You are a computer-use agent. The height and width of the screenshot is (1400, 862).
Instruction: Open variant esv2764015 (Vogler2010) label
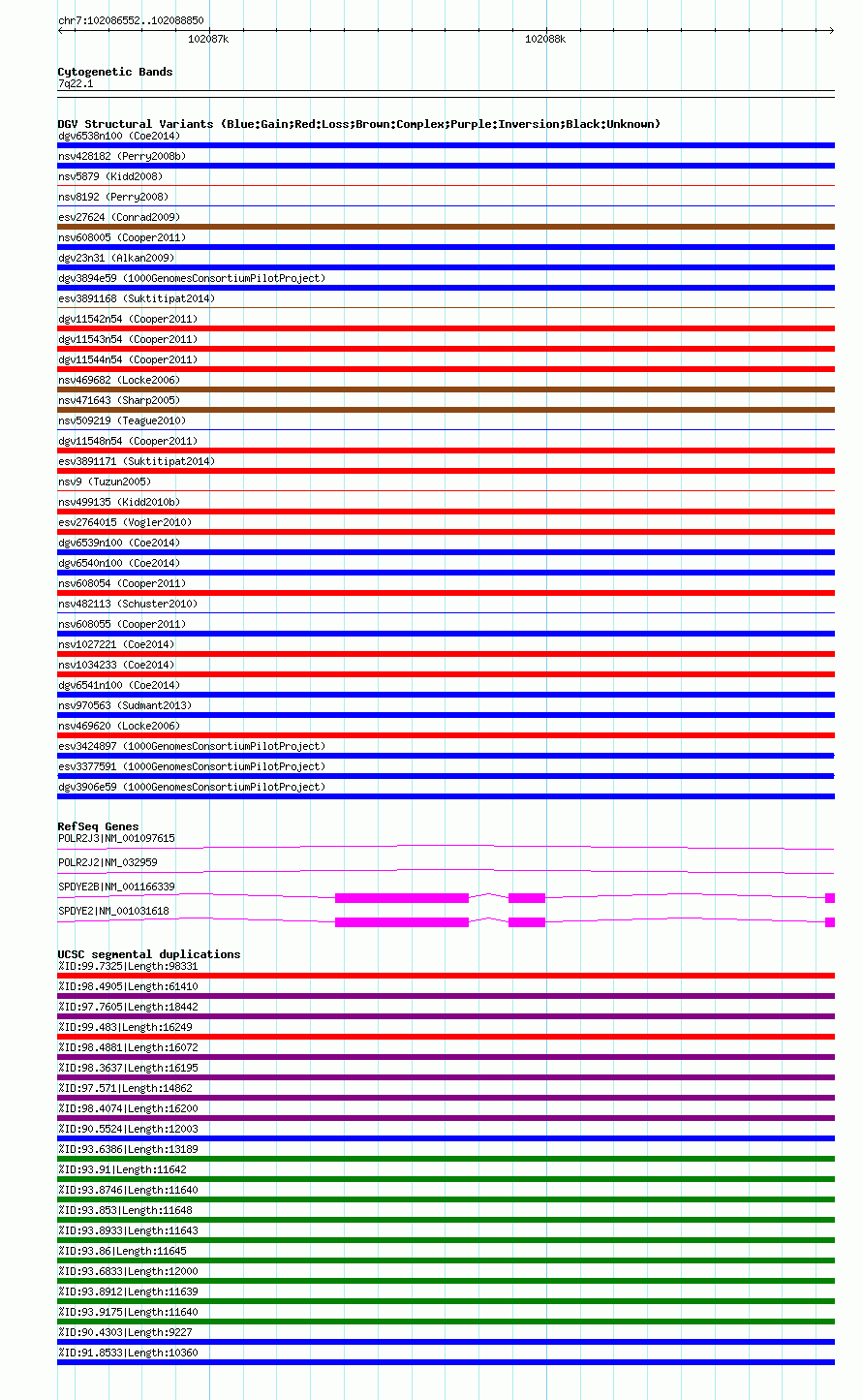click(x=125, y=522)
